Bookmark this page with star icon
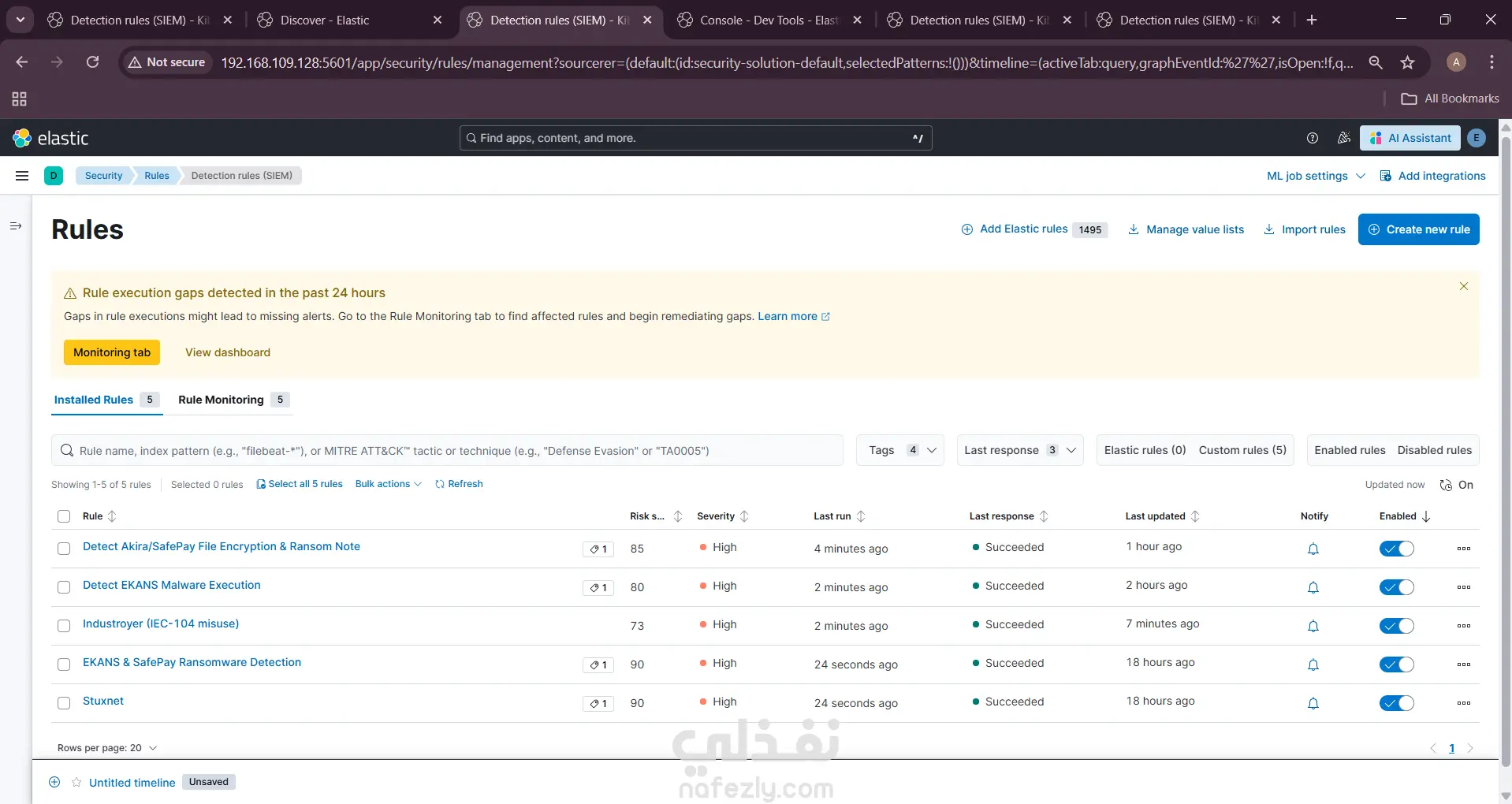Viewport: 1512px width, 804px height. [x=1408, y=62]
